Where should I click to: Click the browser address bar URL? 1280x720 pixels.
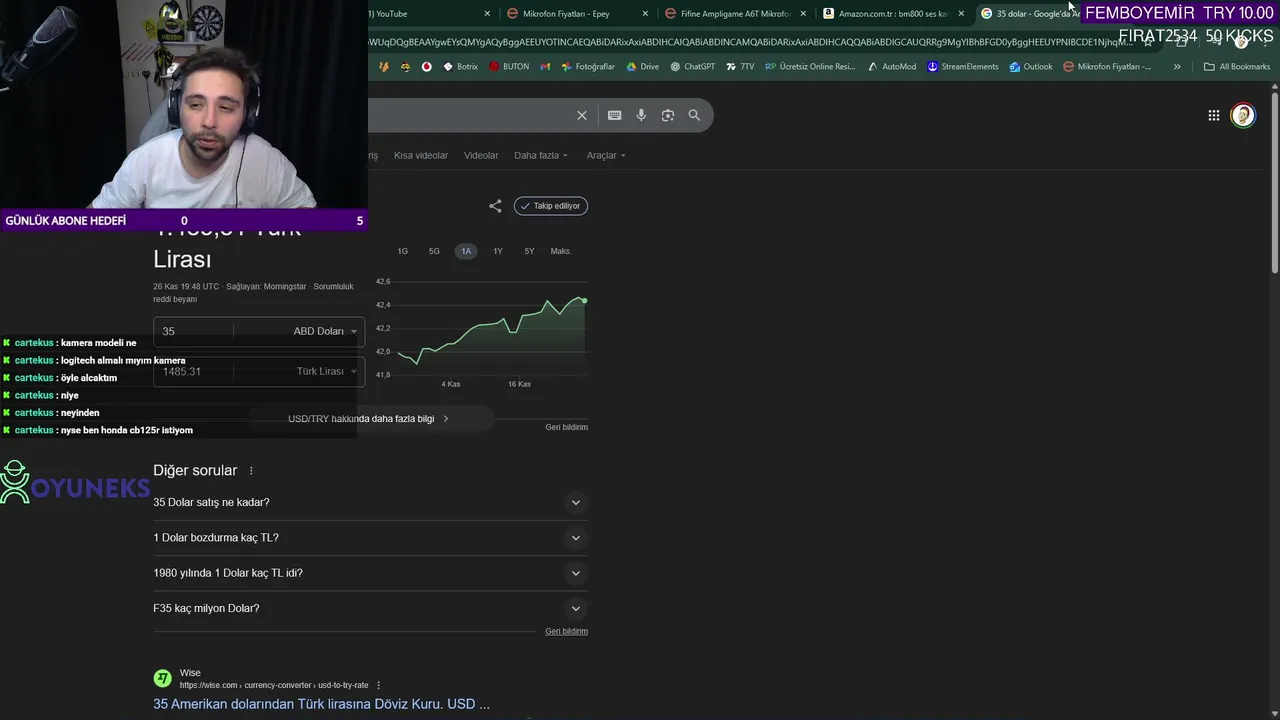point(750,42)
